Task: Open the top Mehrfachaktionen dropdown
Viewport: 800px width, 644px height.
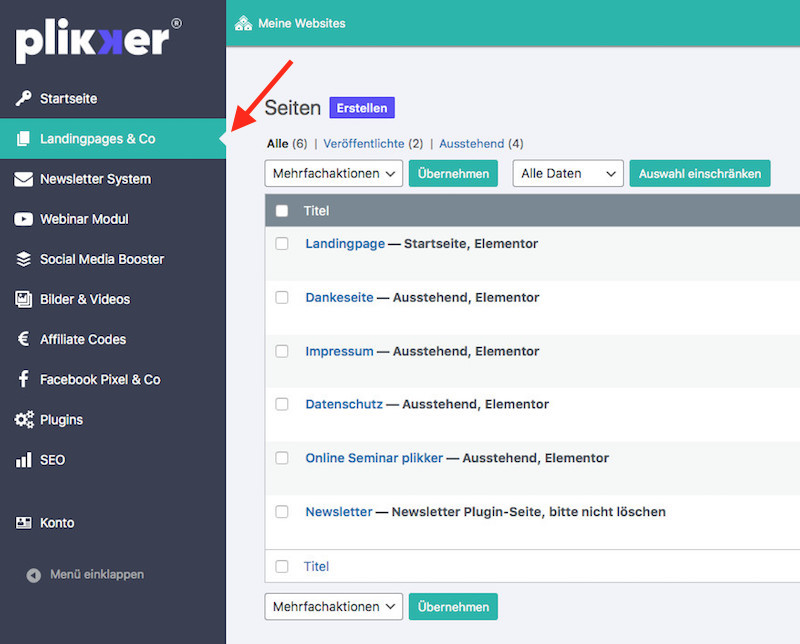Action: pos(333,173)
